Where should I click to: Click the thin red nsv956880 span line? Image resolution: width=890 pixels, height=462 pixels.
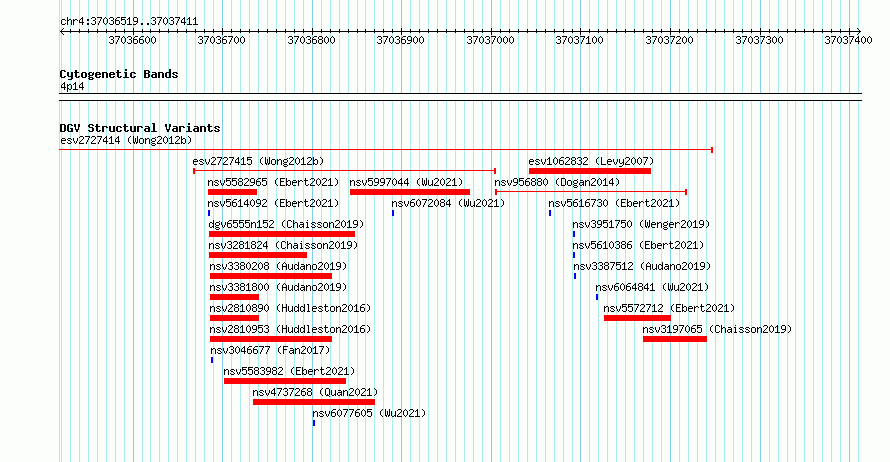pos(591,192)
